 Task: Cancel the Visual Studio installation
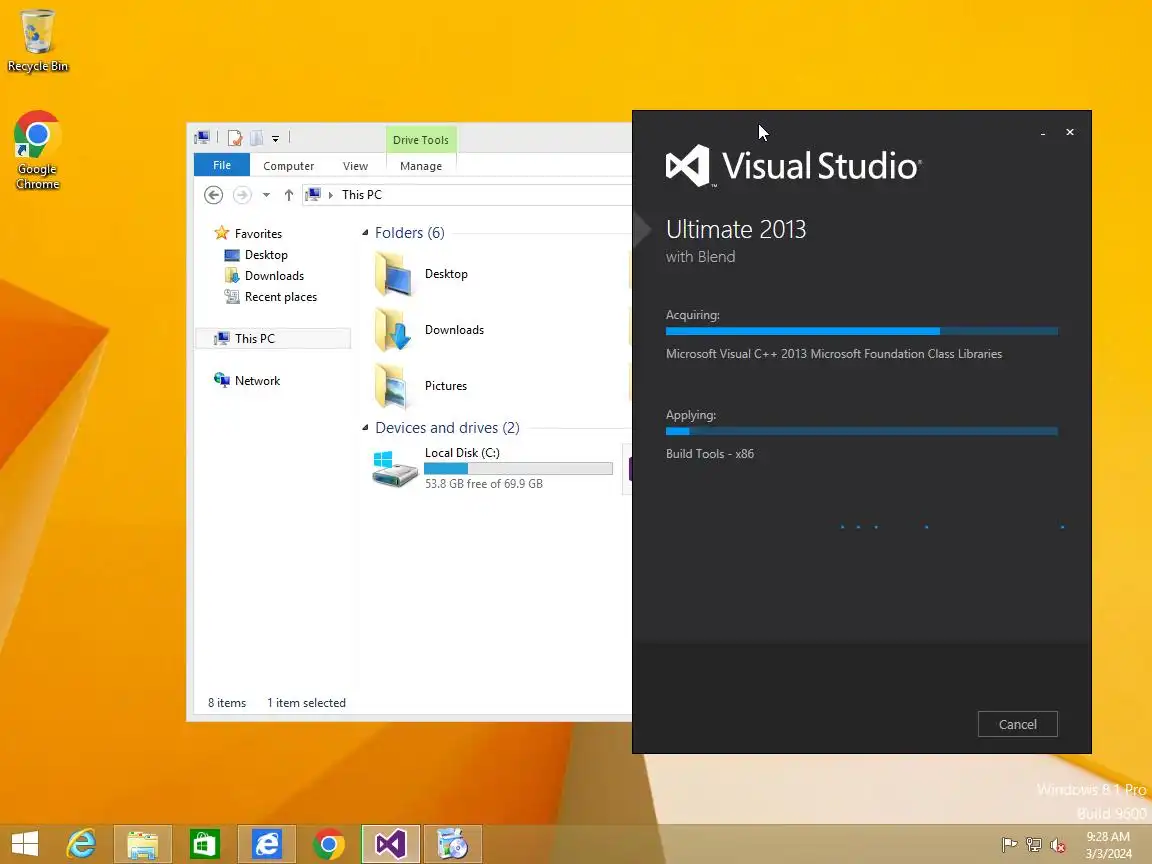pyautogui.click(x=1018, y=724)
